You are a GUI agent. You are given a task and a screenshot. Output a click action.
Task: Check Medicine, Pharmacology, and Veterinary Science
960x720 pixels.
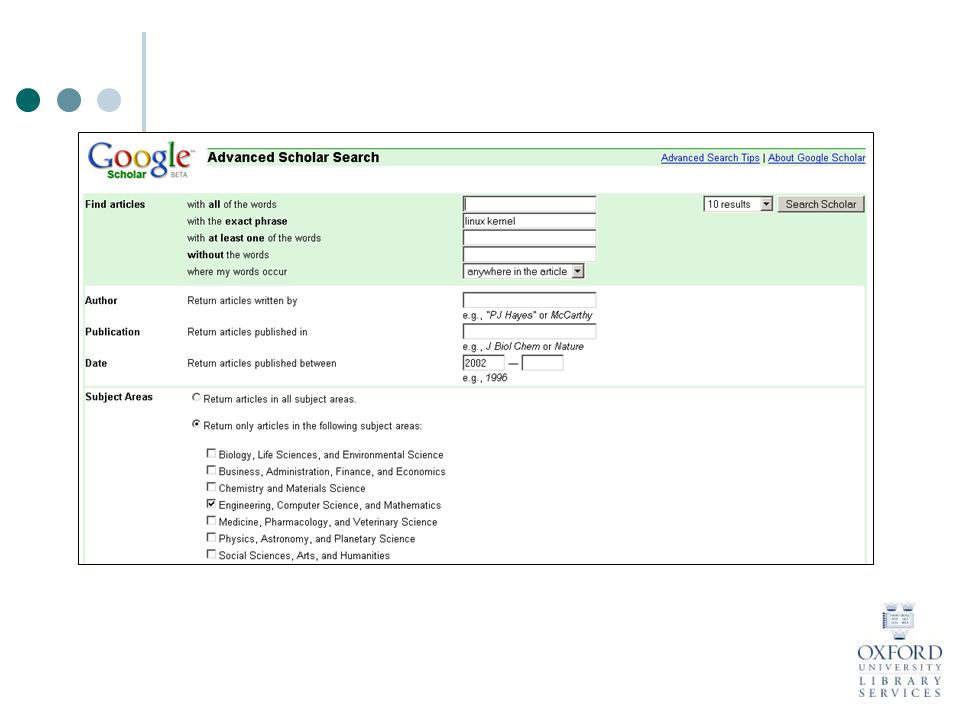(x=211, y=520)
